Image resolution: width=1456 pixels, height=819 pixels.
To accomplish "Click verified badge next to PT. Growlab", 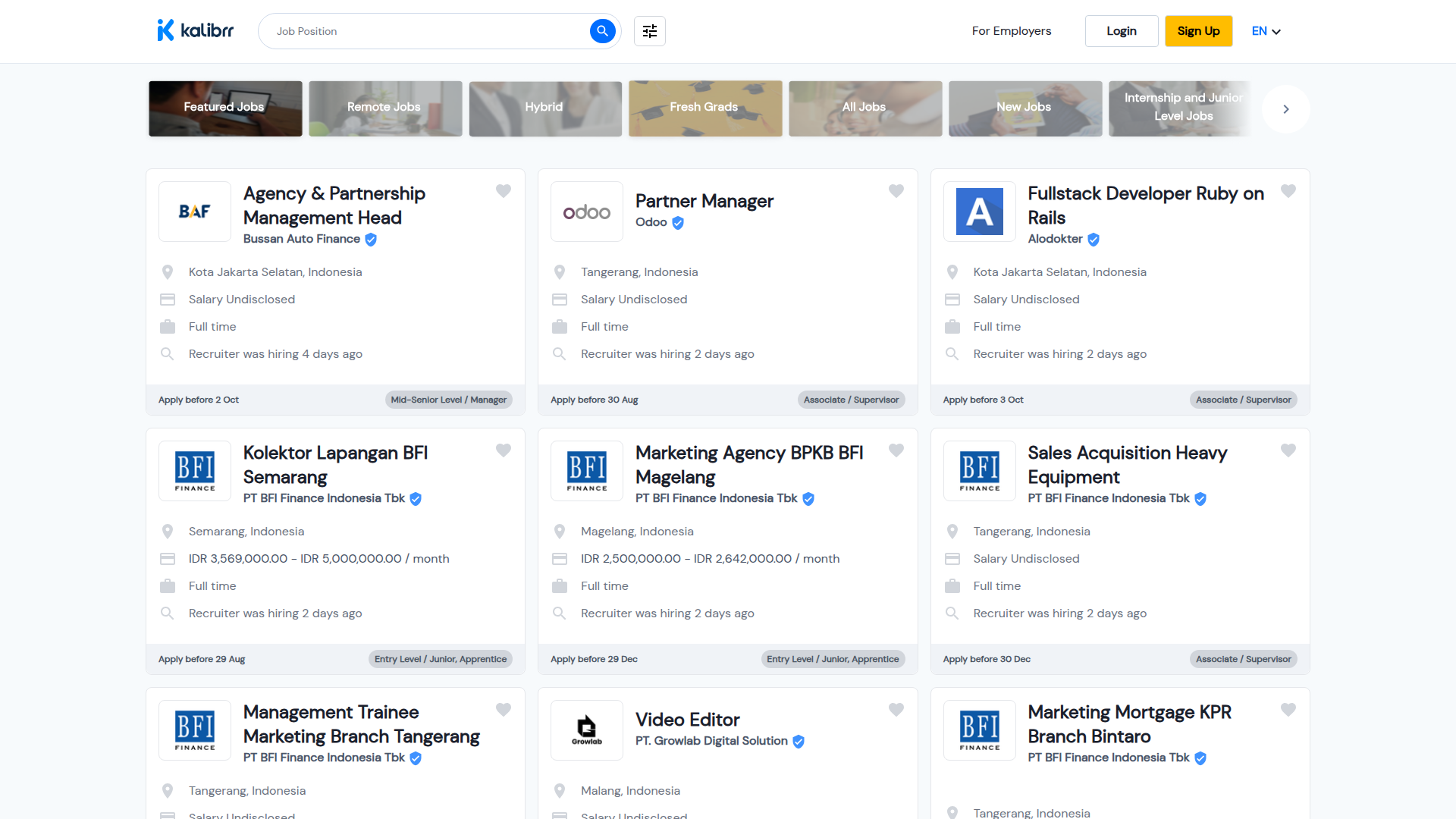I will pyautogui.click(x=799, y=742).
